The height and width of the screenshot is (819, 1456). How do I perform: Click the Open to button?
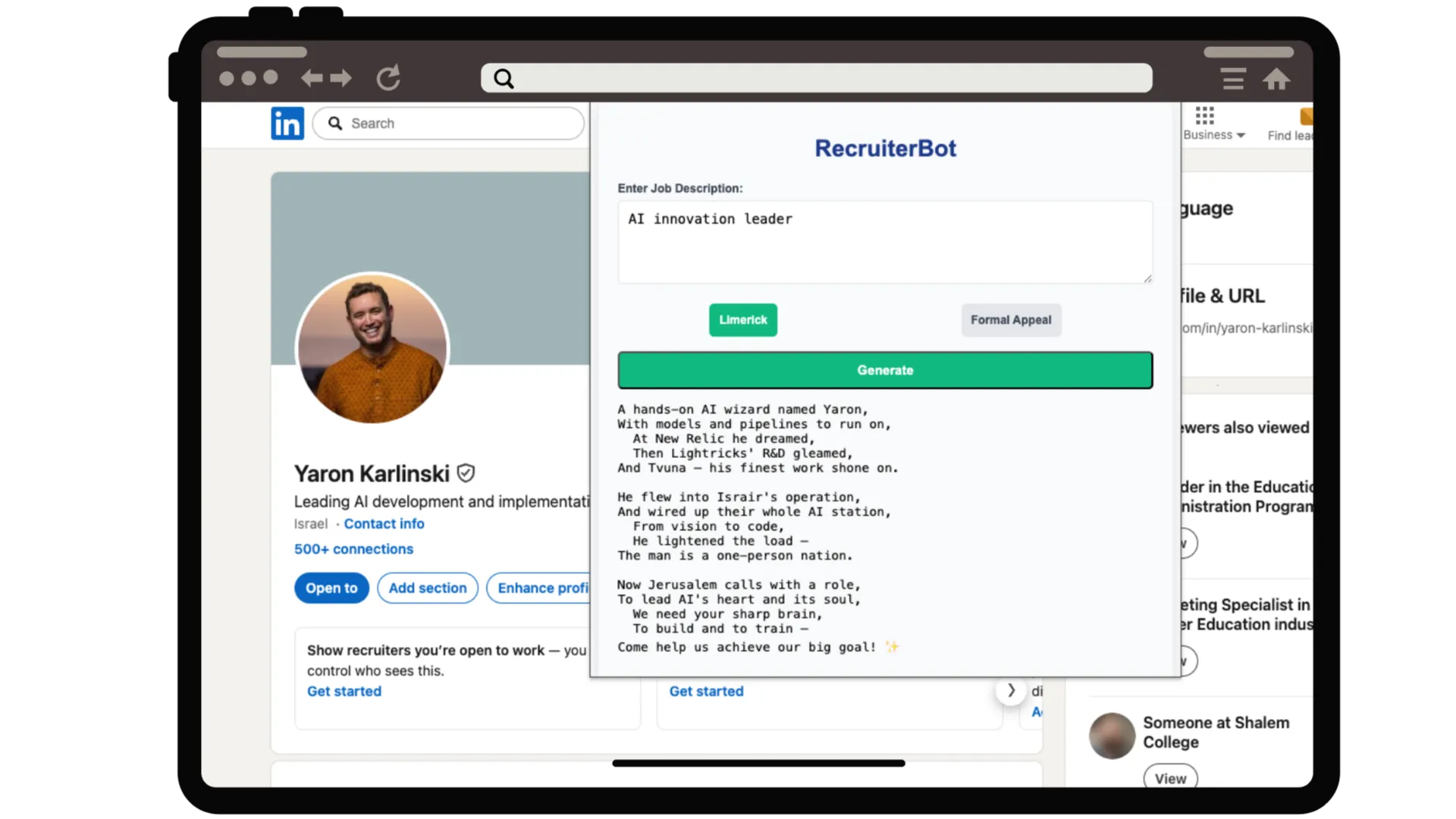coord(331,588)
